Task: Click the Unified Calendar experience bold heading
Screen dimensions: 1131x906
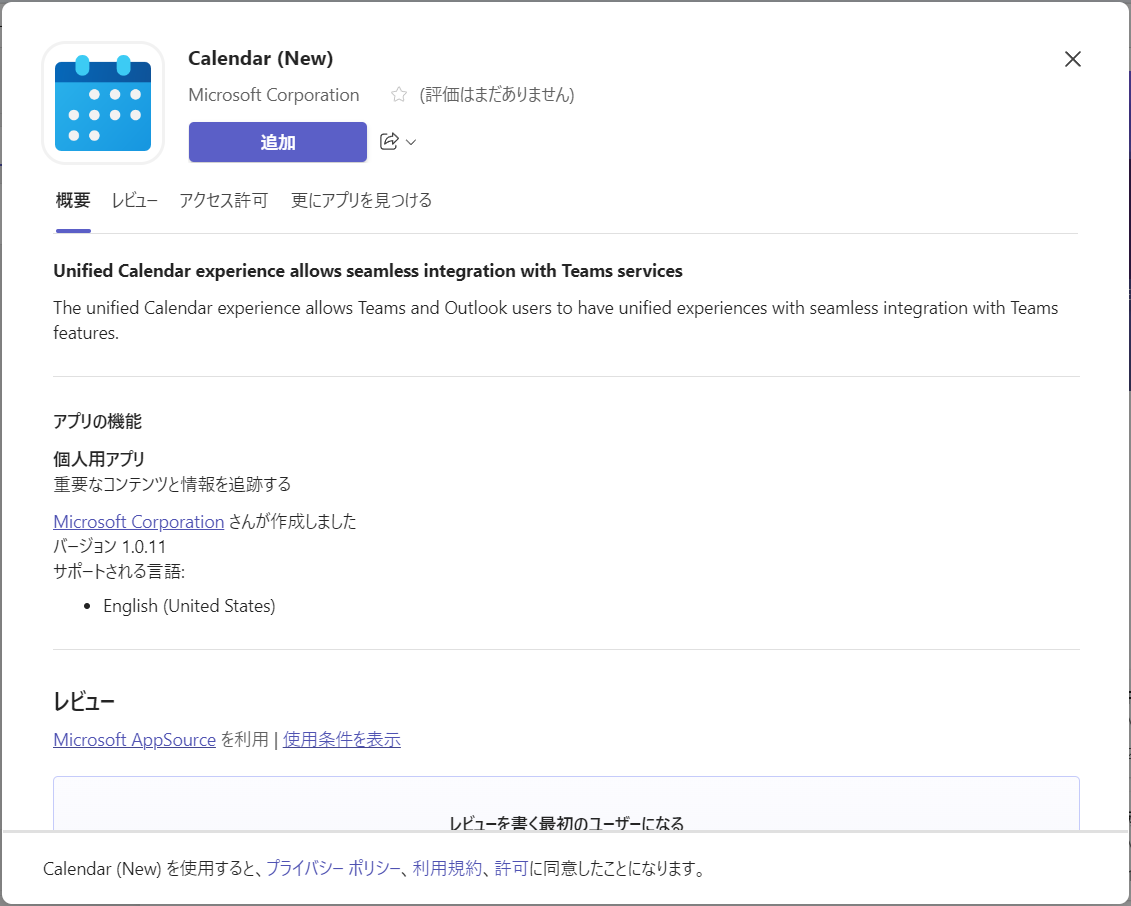Action: (368, 271)
